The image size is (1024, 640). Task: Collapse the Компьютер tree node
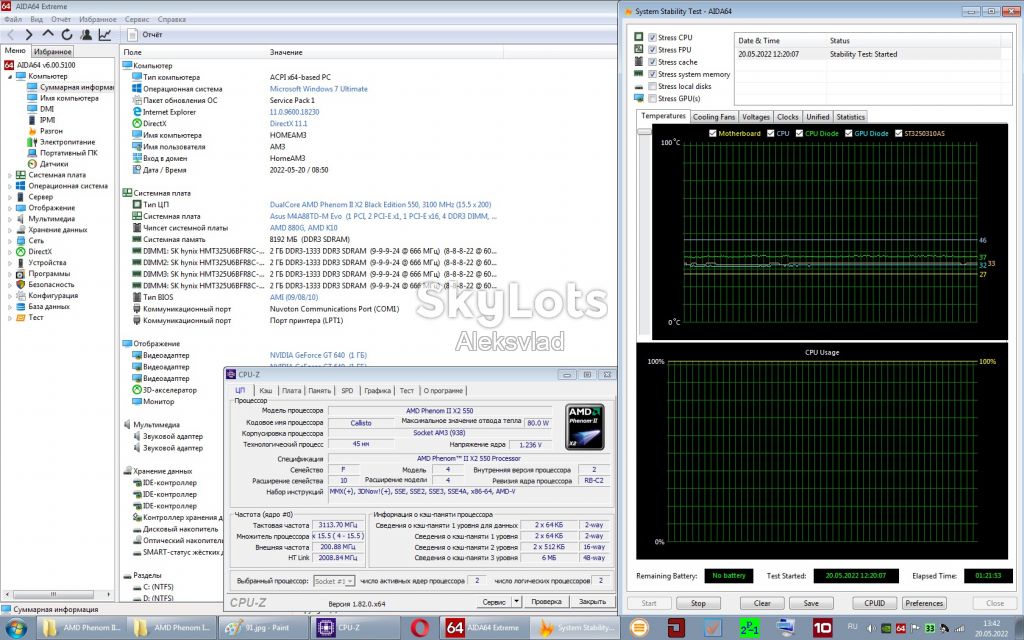point(10,76)
